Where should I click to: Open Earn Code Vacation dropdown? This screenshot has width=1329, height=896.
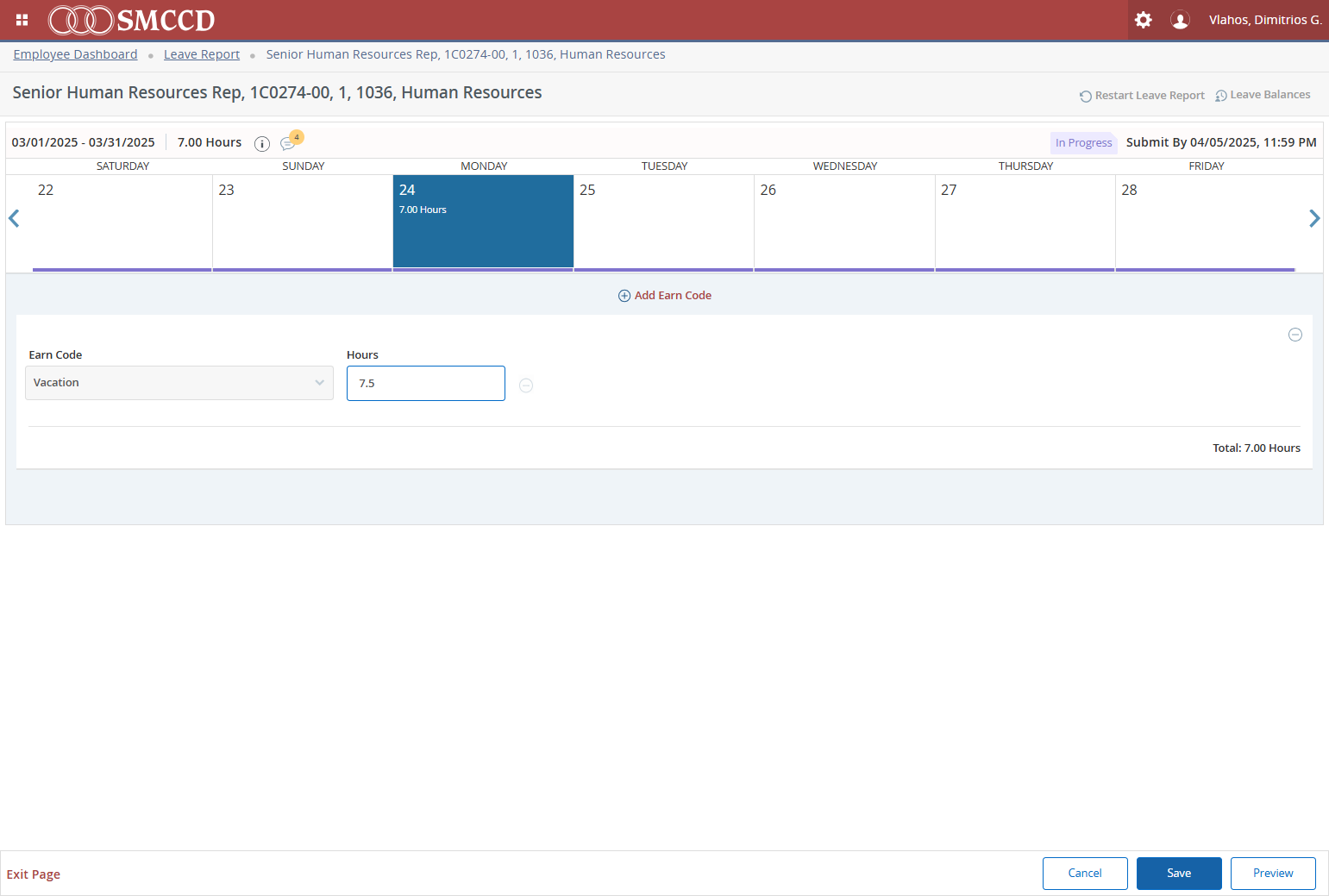point(179,383)
